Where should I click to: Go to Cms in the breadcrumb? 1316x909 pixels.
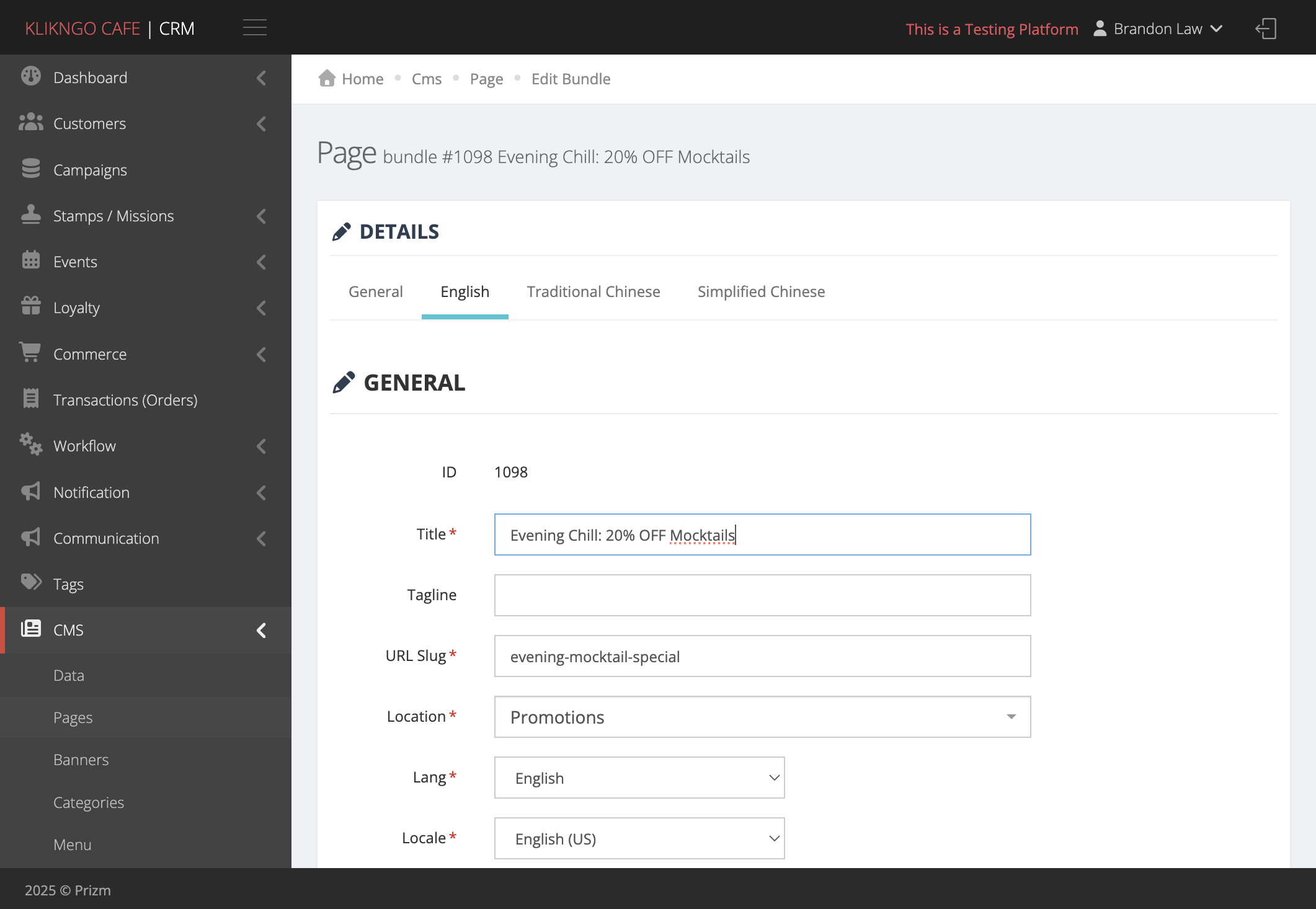tap(427, 79)
